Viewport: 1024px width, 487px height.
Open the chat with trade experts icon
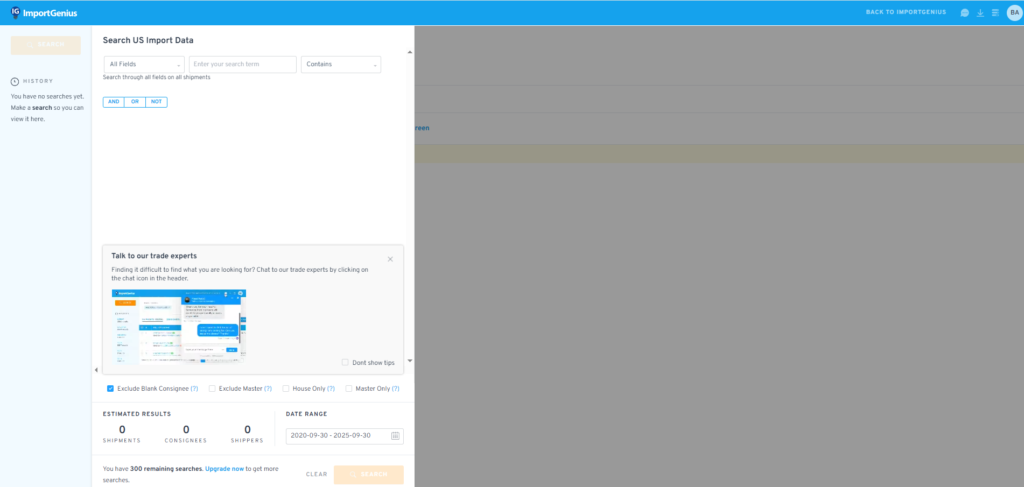coord(964,13)
